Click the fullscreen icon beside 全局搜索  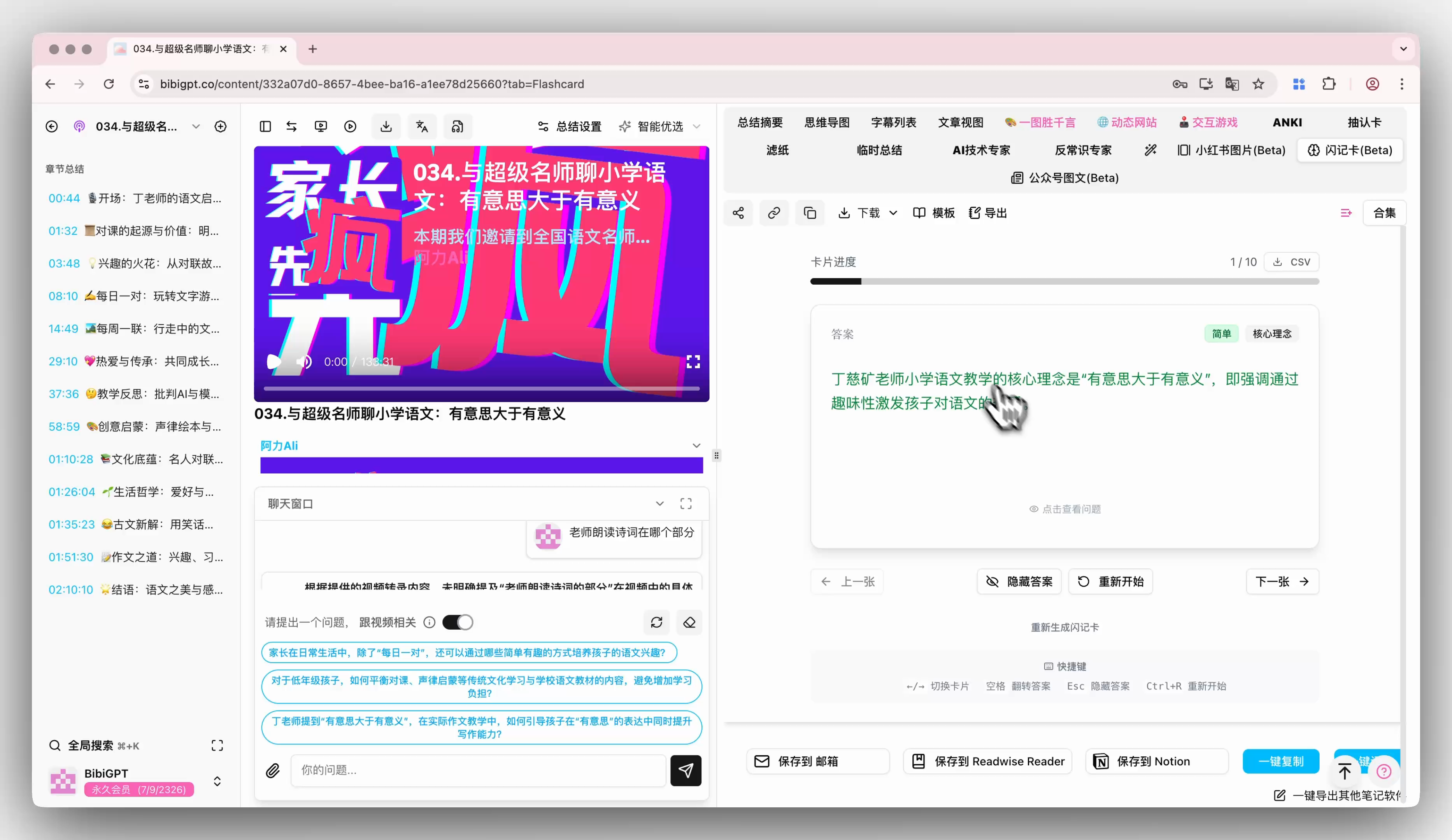coord(217,745)
